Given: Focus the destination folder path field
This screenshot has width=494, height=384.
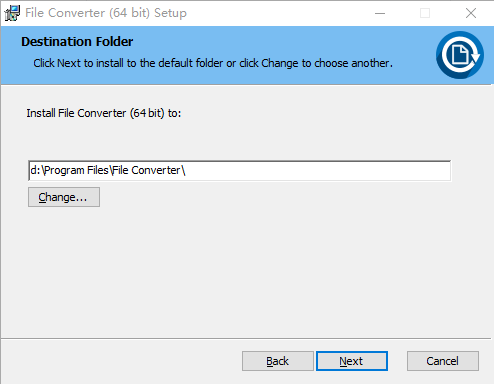Looking at the screenshot, I should click(x=240, y=171).
